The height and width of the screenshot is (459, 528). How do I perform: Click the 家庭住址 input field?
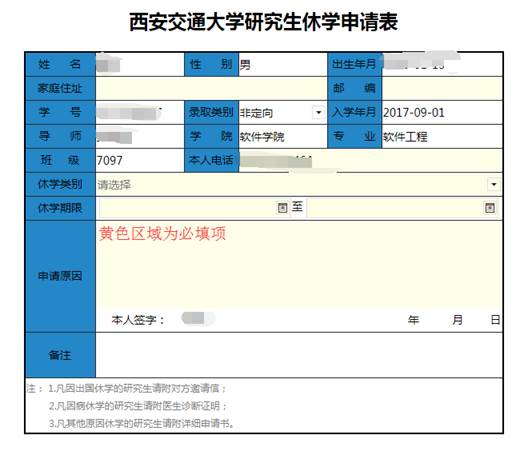pyautogui.click(x=211, y=89)
